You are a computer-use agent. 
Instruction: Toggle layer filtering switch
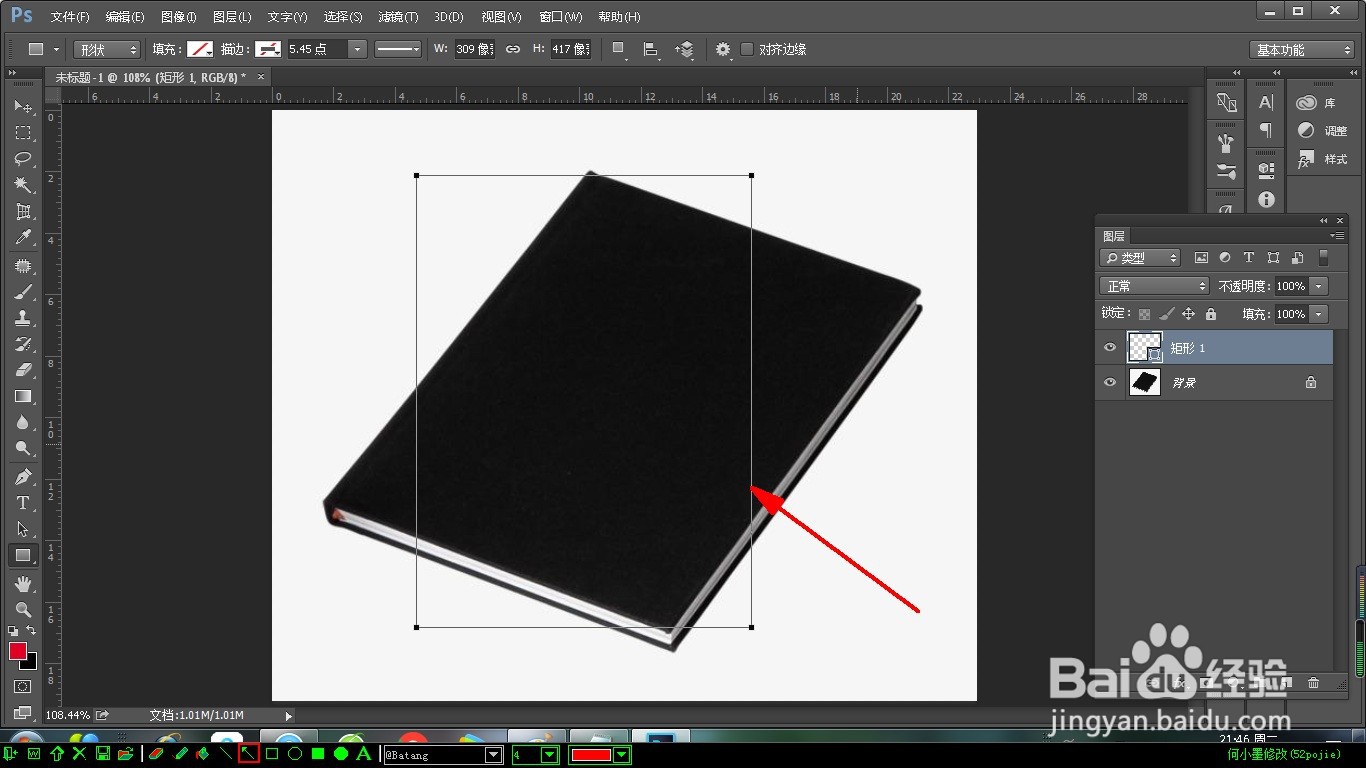[x=1323, y=258]
